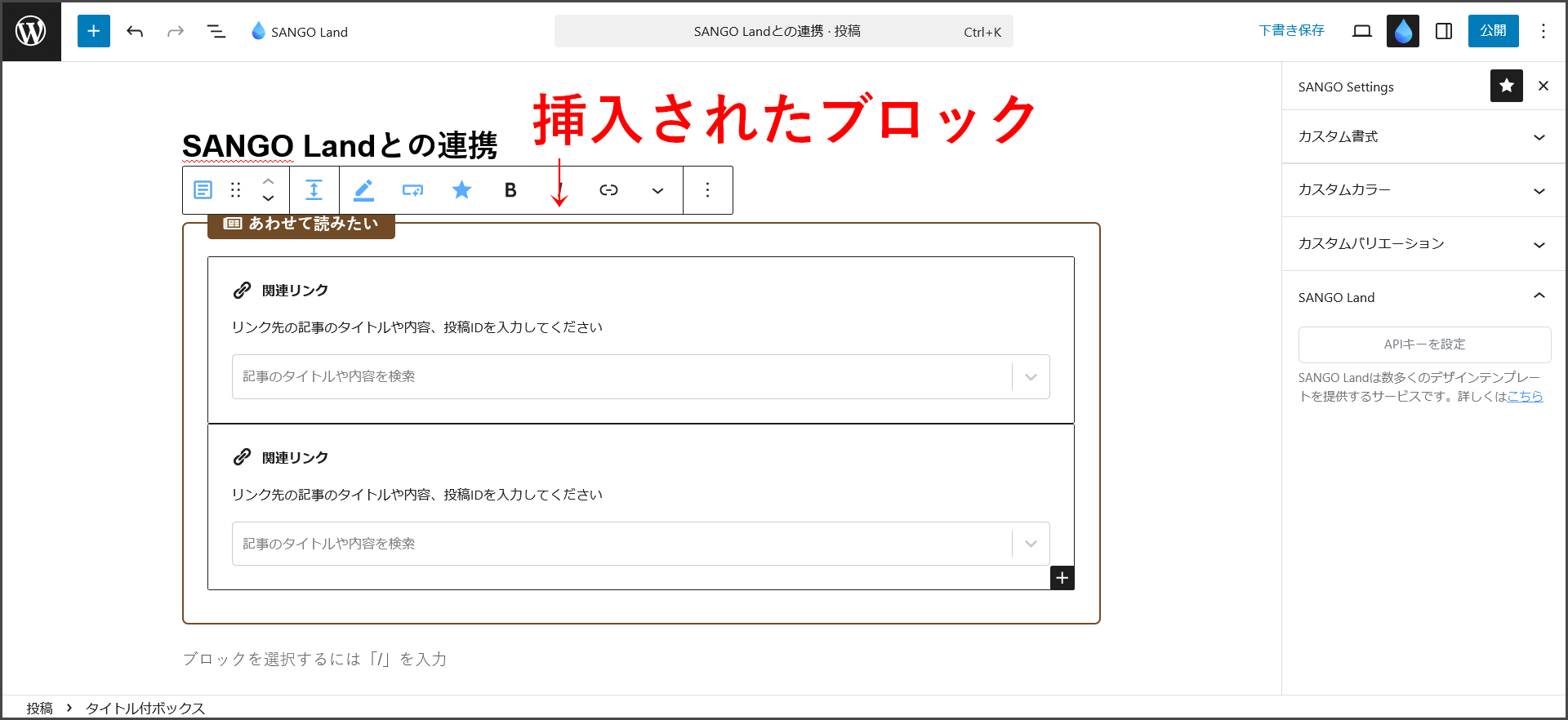Expand the カスタム書式 panel
The width and height of the screenshot is (1568, 720).
[x=1423, y=136]
